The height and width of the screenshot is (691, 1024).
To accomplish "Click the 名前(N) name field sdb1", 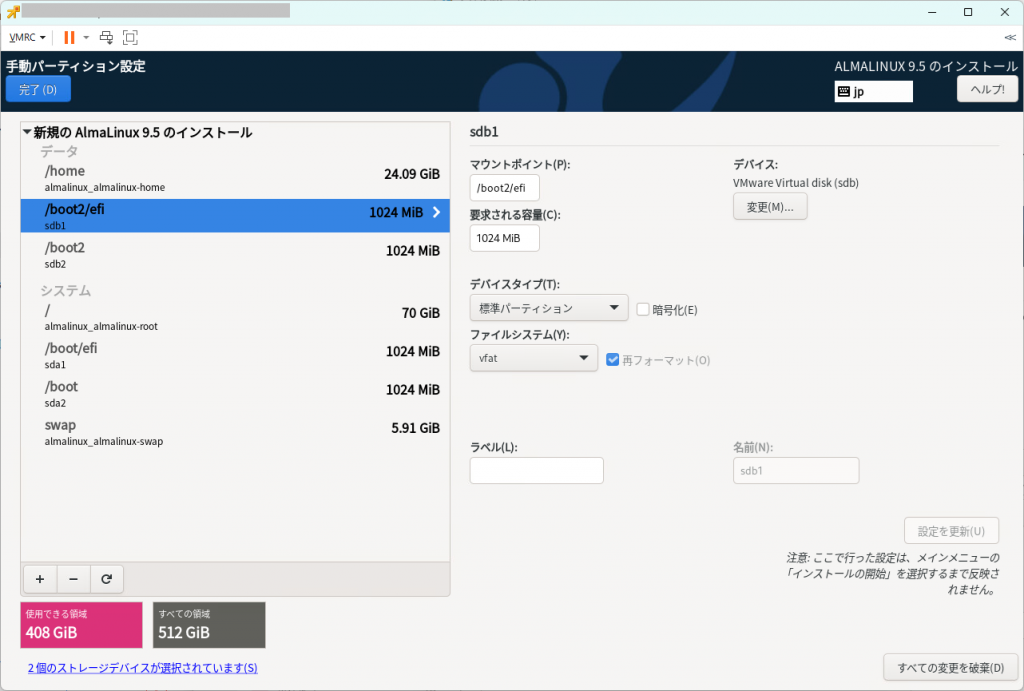I will [x=795, y=471].
